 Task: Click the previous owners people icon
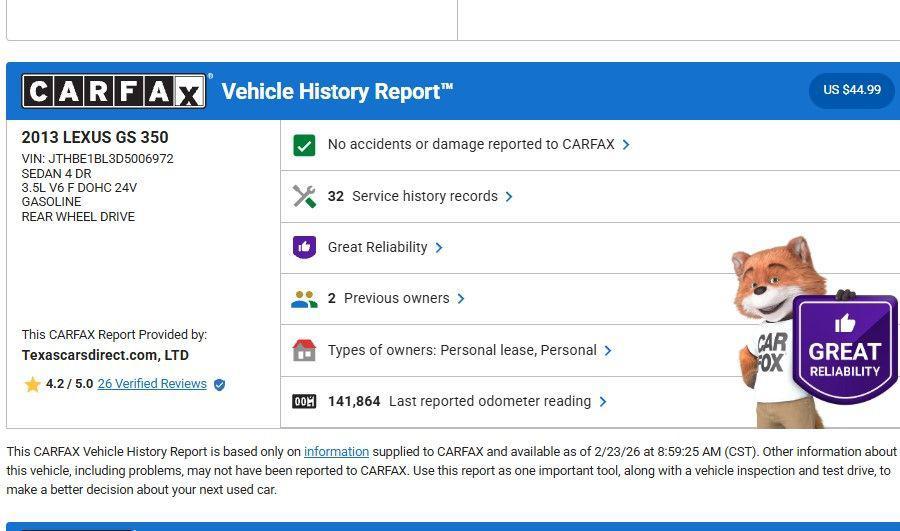[x=304, y=299]
